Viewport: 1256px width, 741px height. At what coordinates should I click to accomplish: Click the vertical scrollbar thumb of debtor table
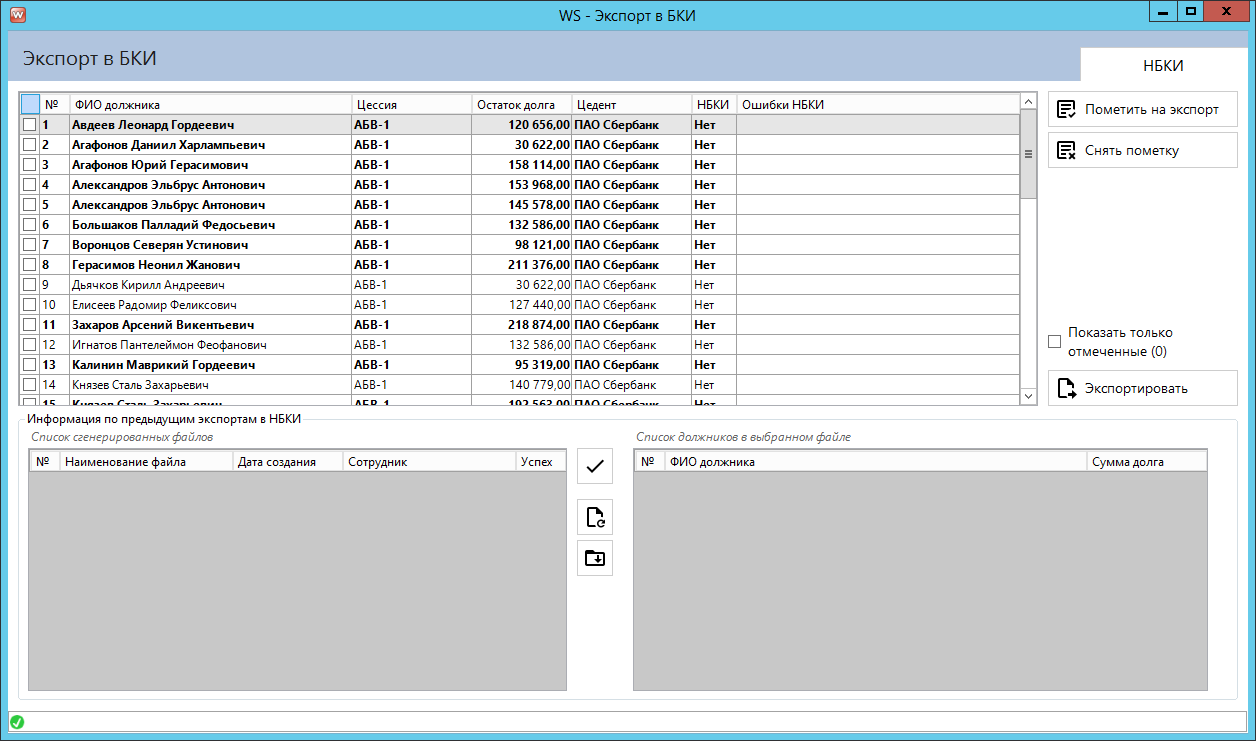[1028, 154]
